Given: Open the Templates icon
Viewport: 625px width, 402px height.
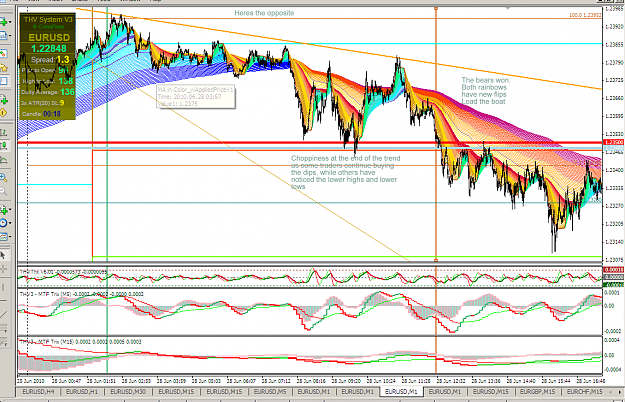Looking at the screenshot, I should (4, 237).
